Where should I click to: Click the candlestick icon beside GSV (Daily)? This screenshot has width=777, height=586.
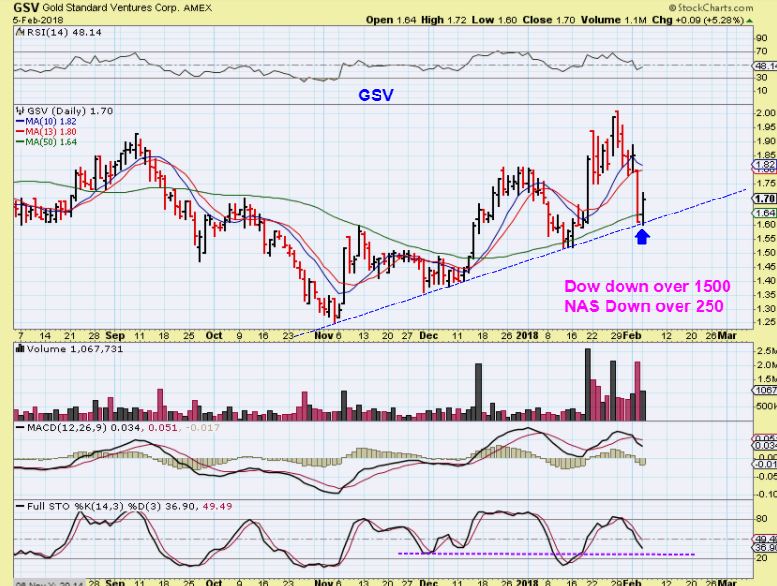click(20, 111)
